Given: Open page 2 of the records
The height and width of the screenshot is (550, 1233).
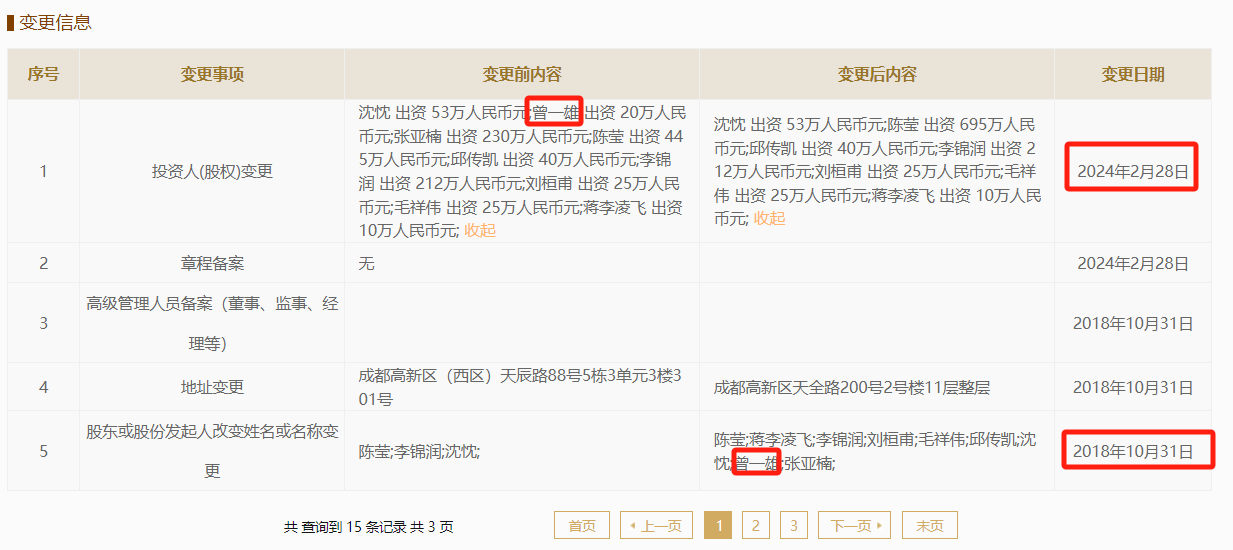Looking at the screenshot, I should [756, 525].
